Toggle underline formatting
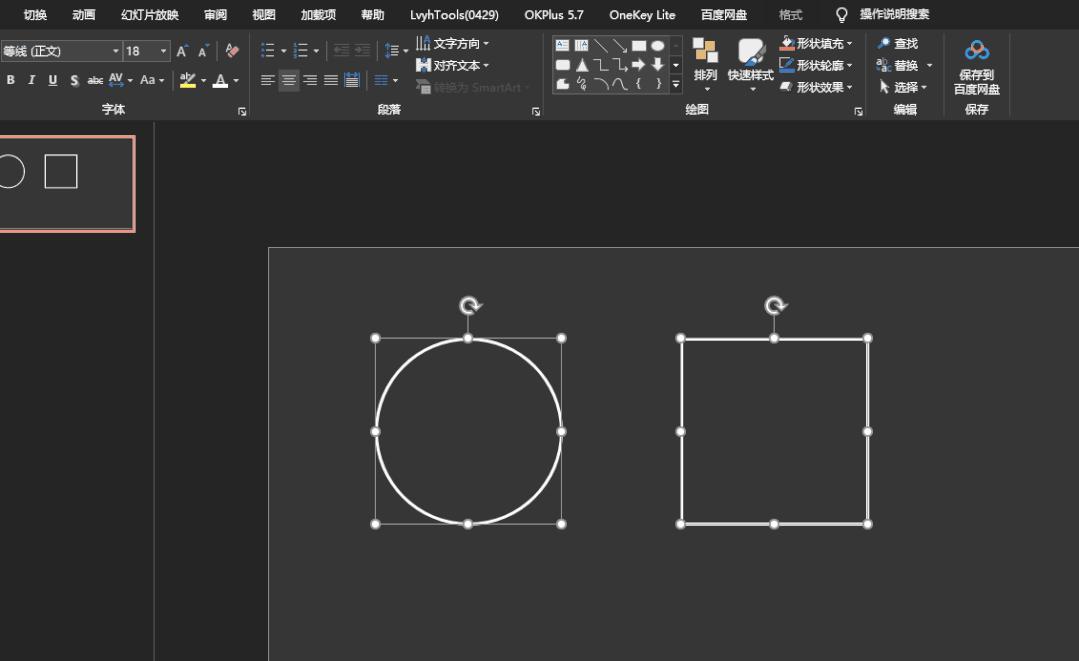 [53, 81]
